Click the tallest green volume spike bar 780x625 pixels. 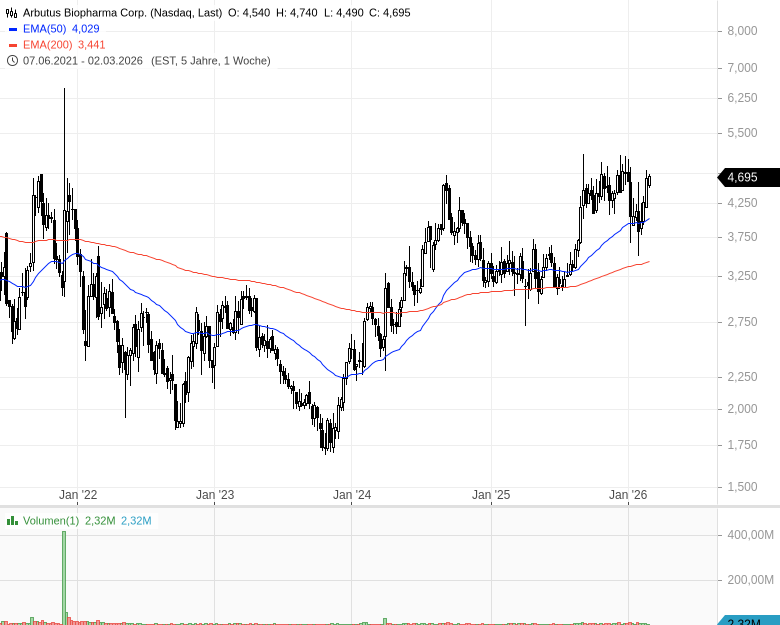pos(64,575)
